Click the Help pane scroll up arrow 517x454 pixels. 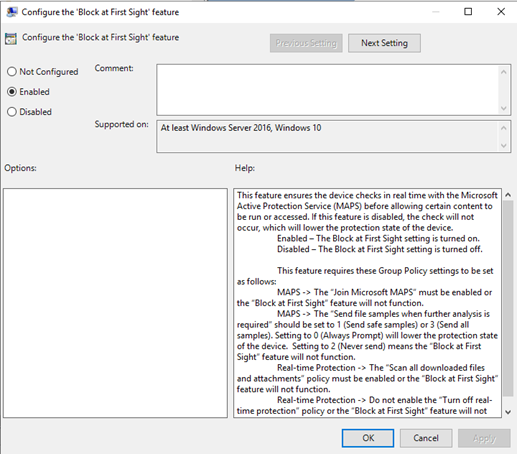point(508,195)
